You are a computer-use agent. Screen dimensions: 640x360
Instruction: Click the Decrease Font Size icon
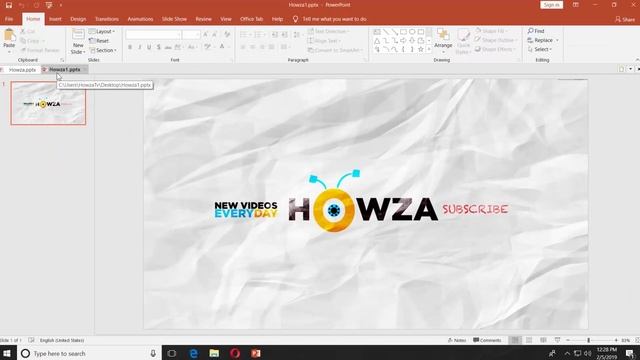coord(215,35)
